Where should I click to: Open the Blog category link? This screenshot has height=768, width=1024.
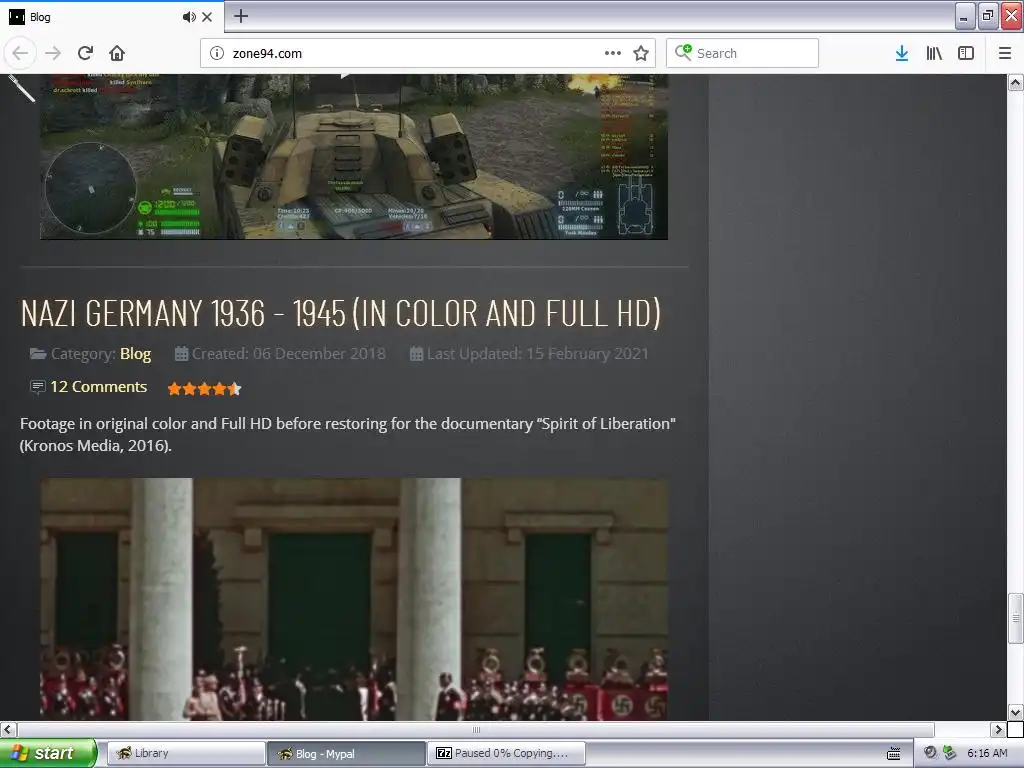click(x=135, y=353)
